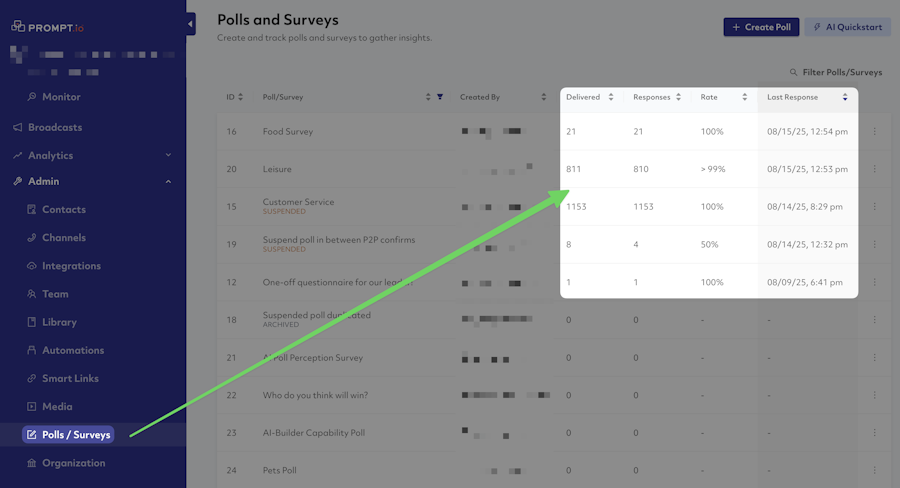Screen dimensions: 900x488
Task: Open kebab menu for Pets Poll row
Action: point(874,470)
